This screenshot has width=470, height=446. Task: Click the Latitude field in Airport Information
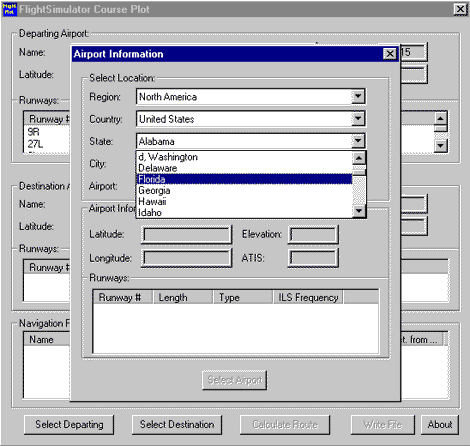(186, 235)
